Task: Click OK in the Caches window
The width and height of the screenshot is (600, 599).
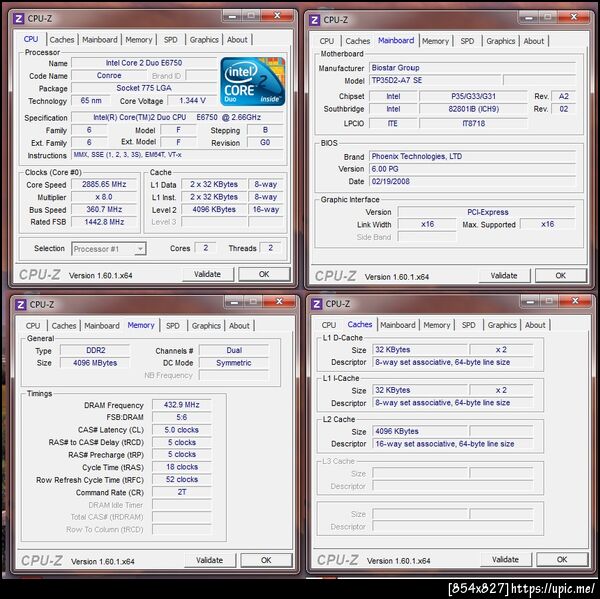Action: coord(562,559)
